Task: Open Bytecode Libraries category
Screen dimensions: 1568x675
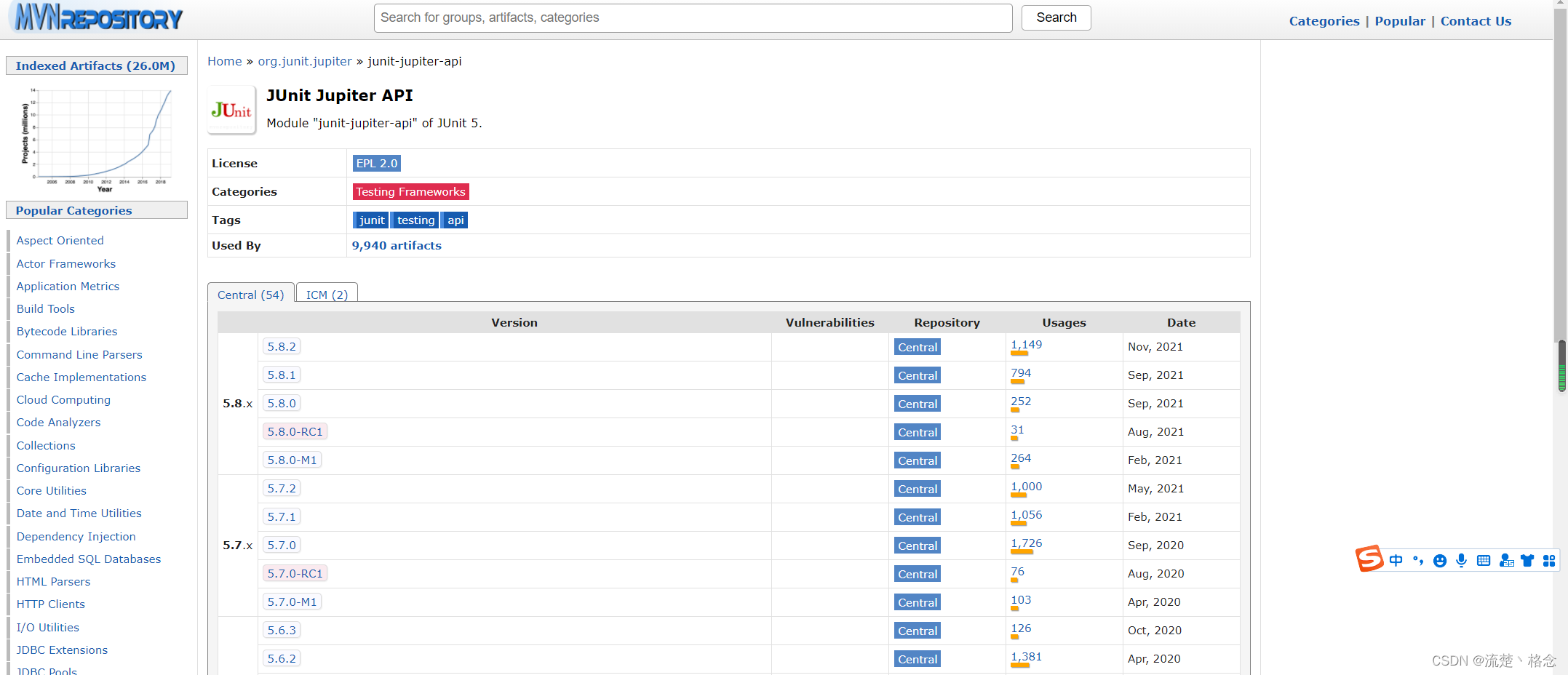Action: click(x=67, y=331)
